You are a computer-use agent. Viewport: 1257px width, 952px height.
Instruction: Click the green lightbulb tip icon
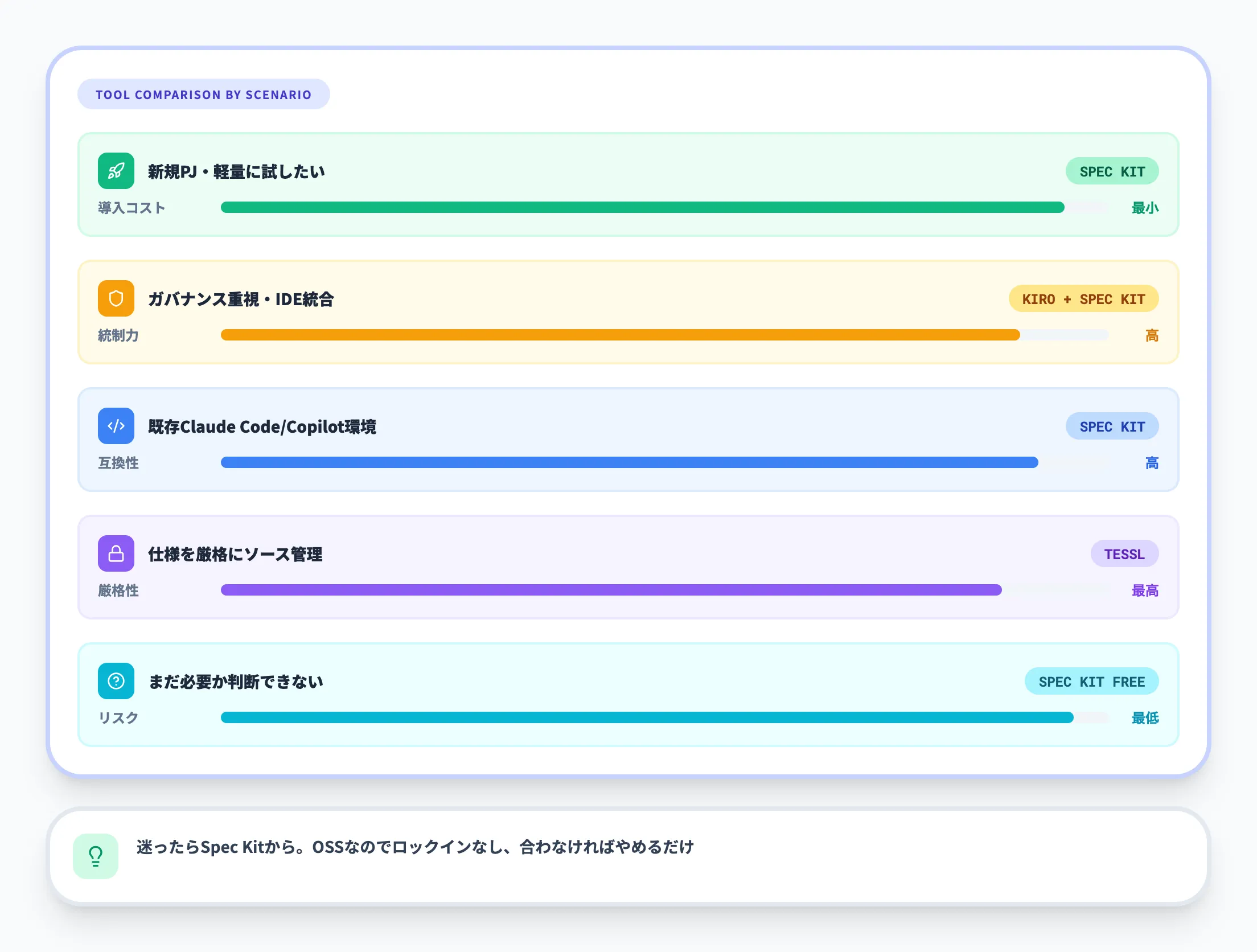click(96, 856)
